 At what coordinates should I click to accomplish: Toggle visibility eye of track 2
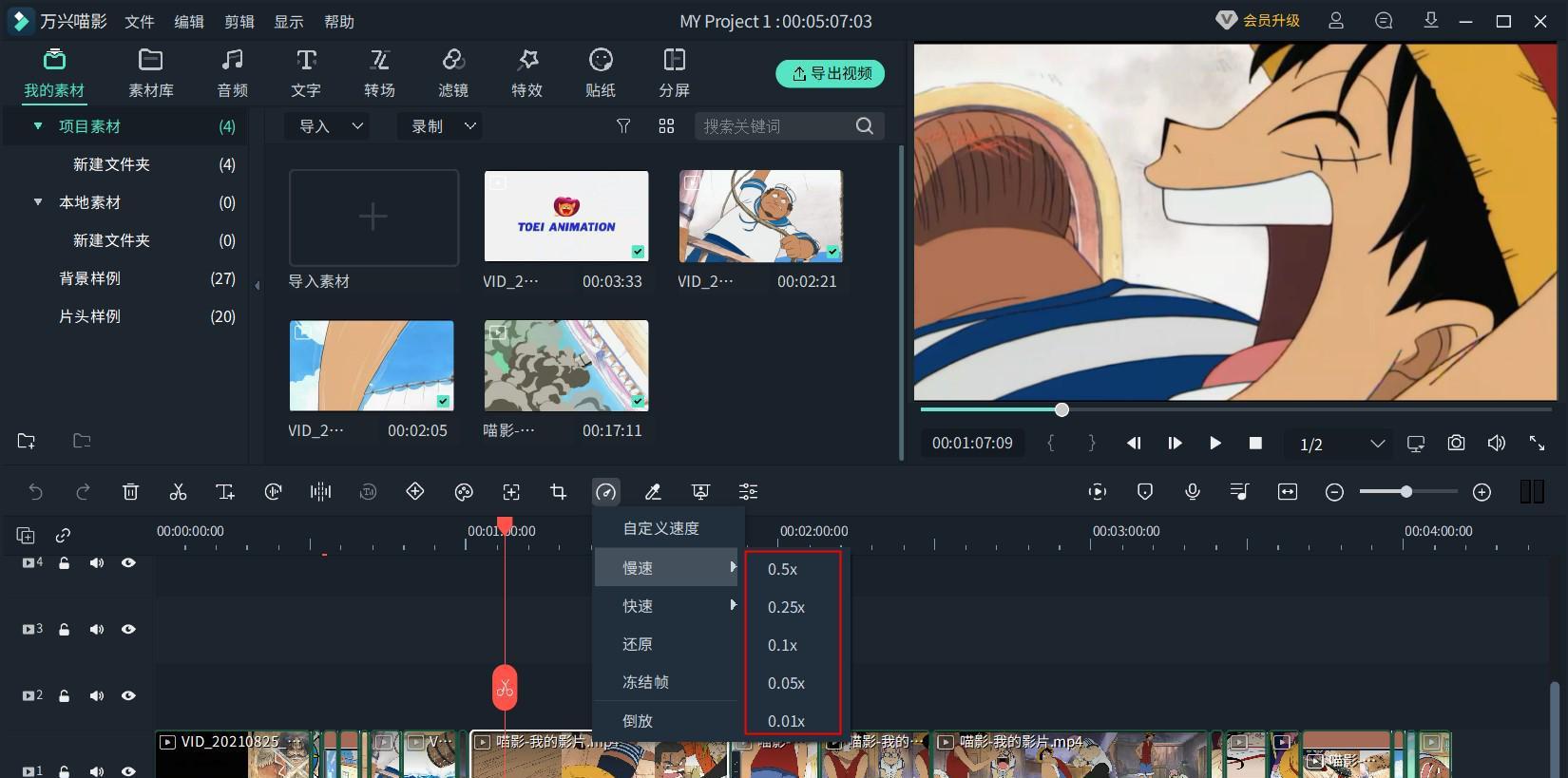tap(128, 695)
